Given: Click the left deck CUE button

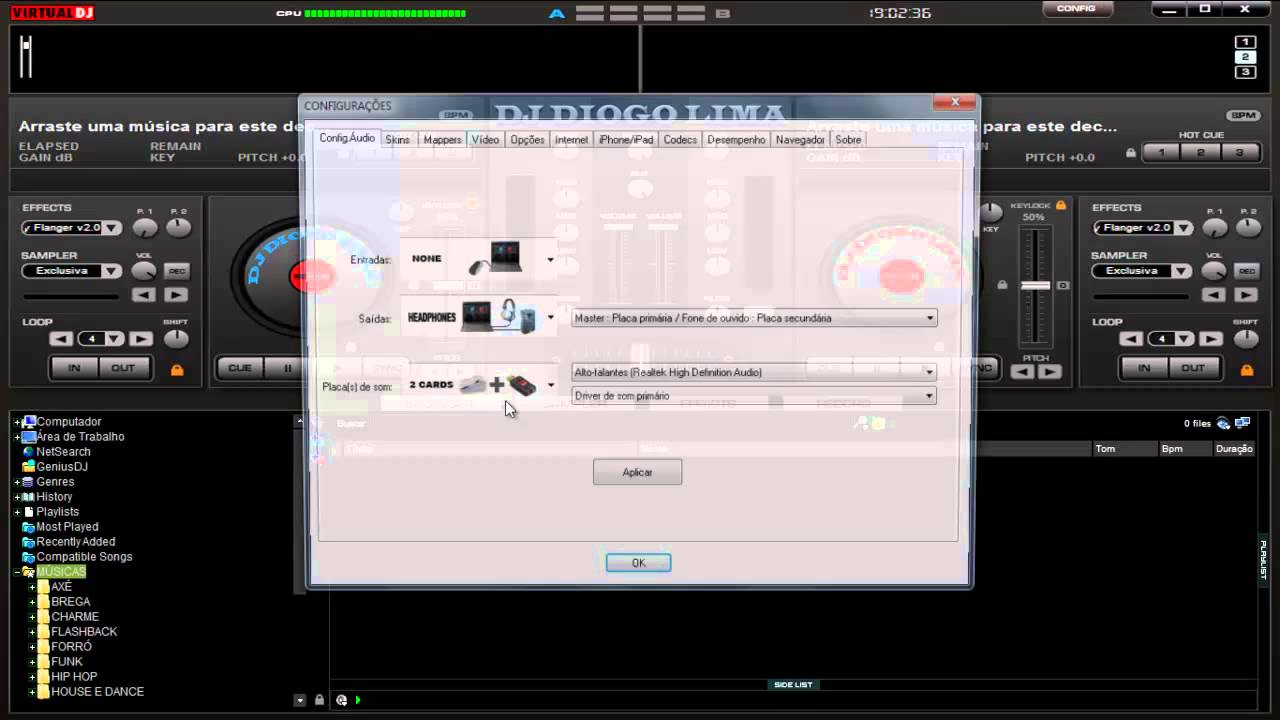Looking at the screenshot, I should click(240, 368).
